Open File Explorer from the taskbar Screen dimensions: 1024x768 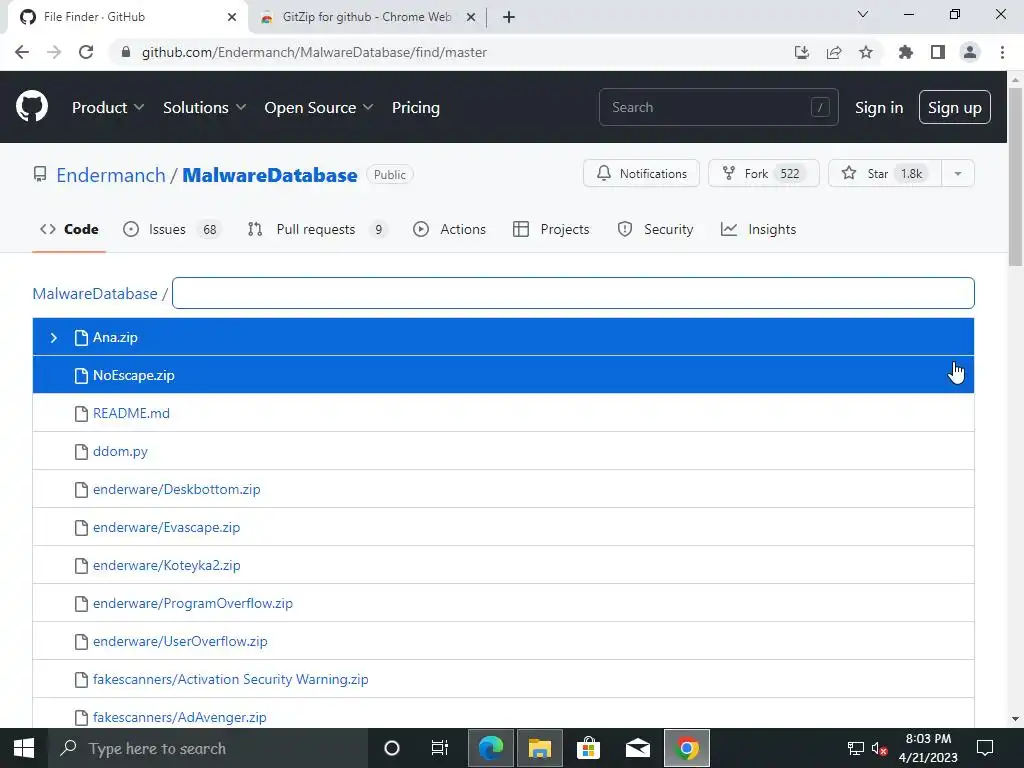(539, 748)
